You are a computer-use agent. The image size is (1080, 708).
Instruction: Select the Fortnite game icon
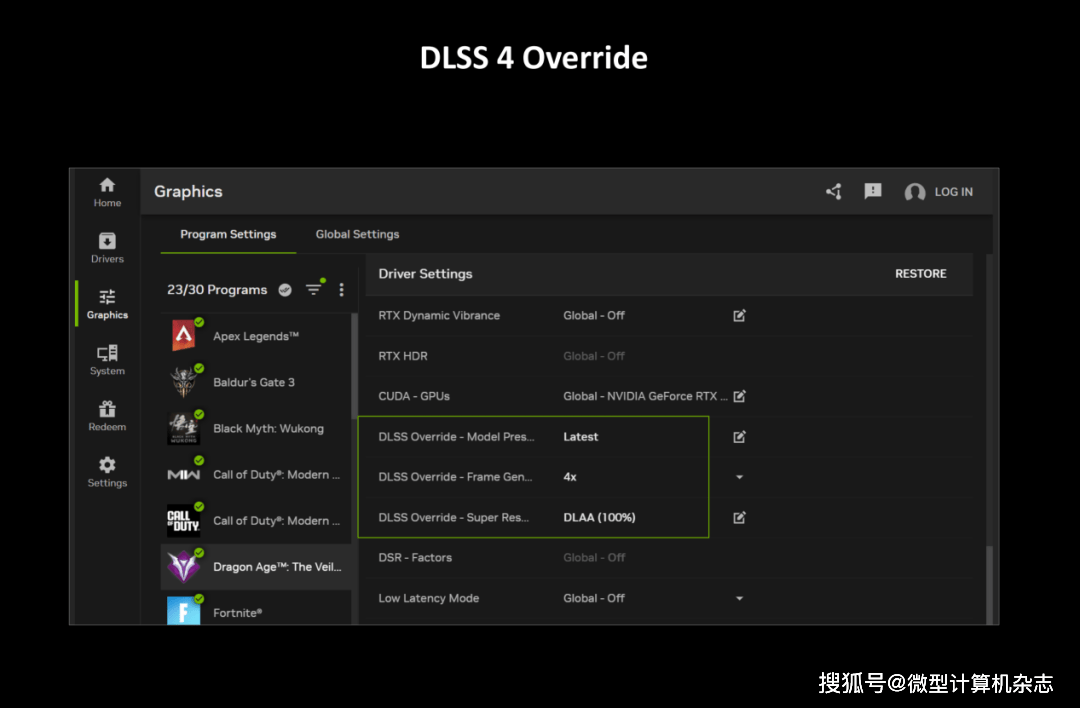click(x=184, y=610)
